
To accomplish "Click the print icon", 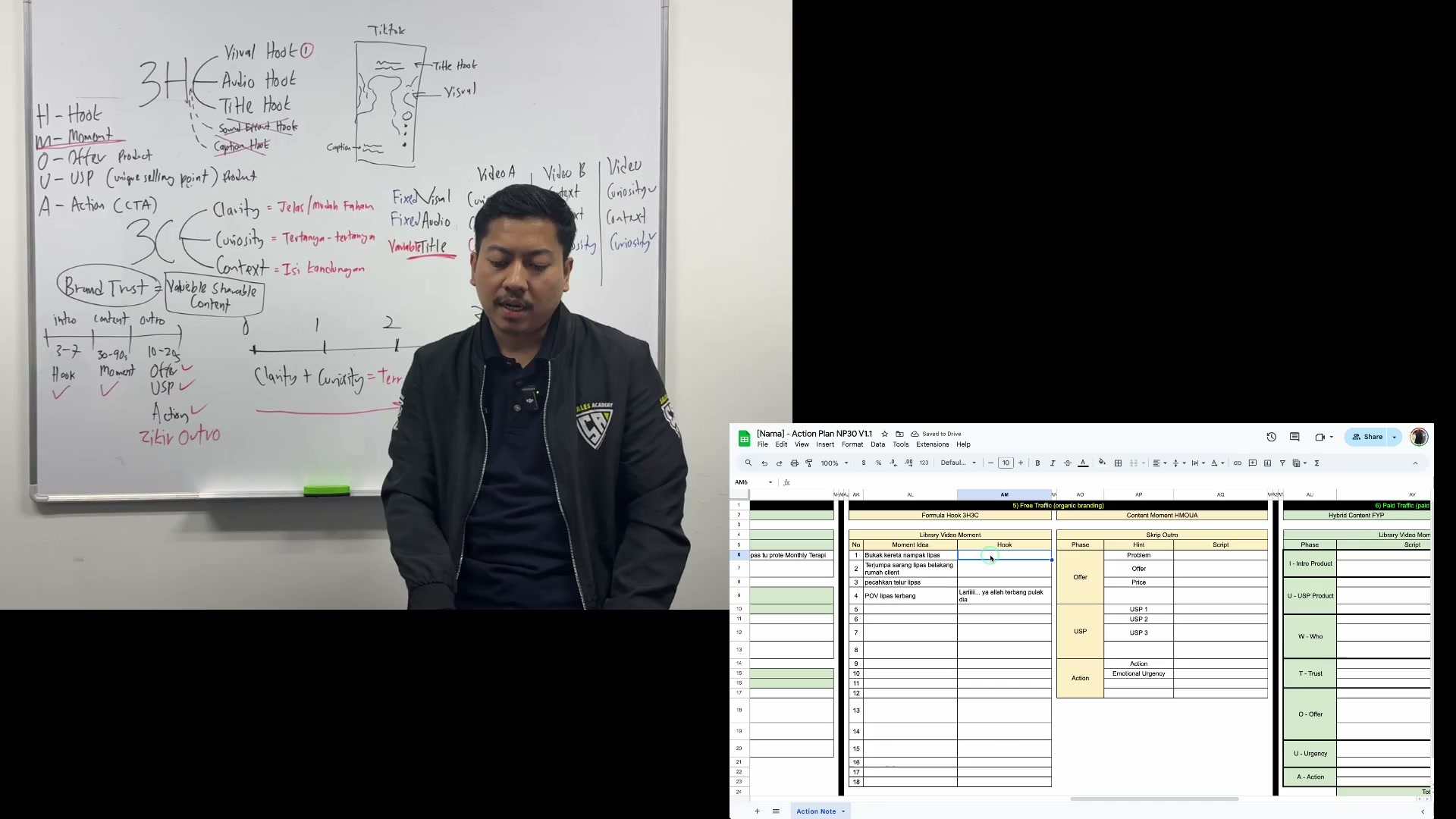I will click(794, 463).
